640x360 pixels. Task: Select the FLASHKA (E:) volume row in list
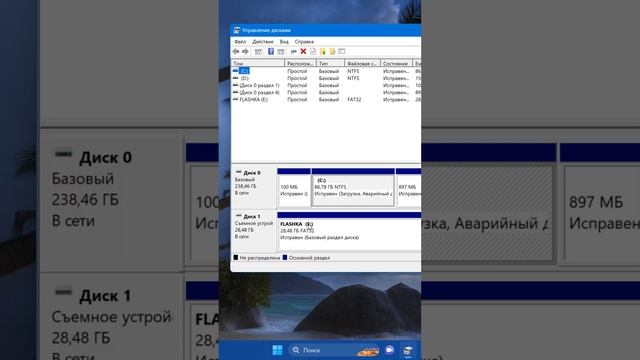[x=326, y=99]
